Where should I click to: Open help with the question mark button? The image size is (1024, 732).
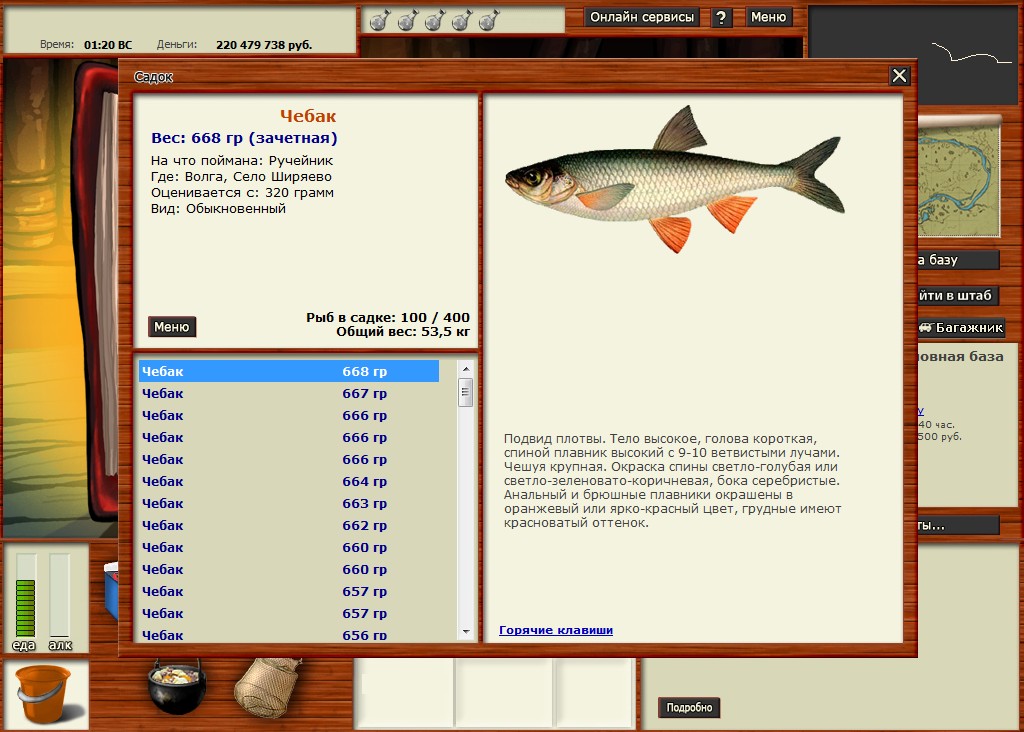pos(722,18)
